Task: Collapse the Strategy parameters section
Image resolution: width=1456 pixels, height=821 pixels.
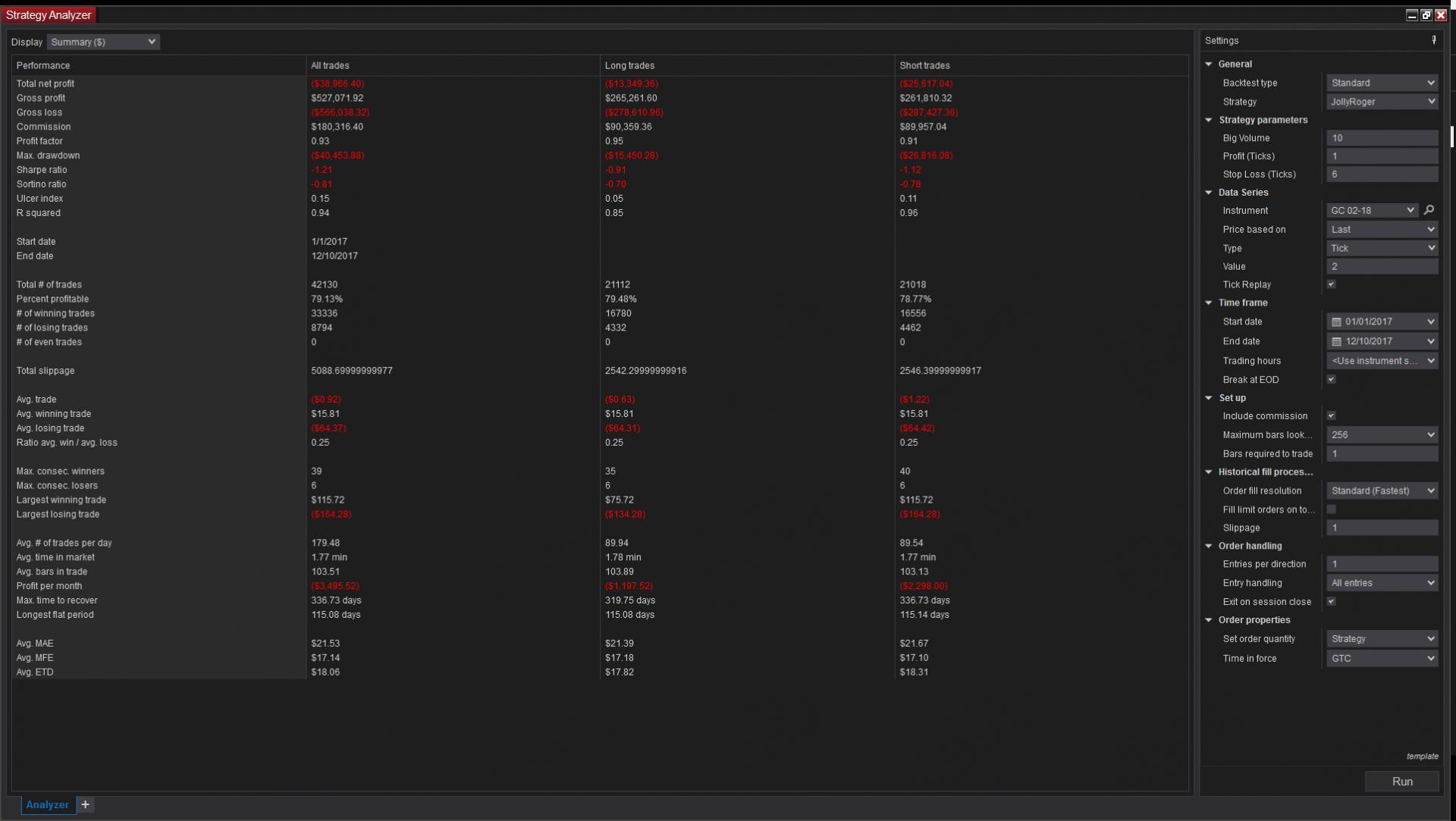Action: tap(1209, 120)
